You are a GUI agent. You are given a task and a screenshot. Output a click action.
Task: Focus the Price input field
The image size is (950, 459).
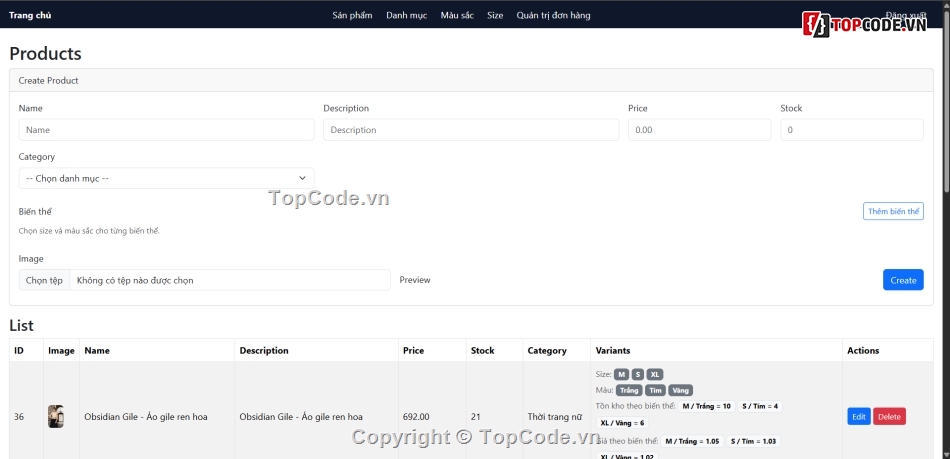(699, 130)
